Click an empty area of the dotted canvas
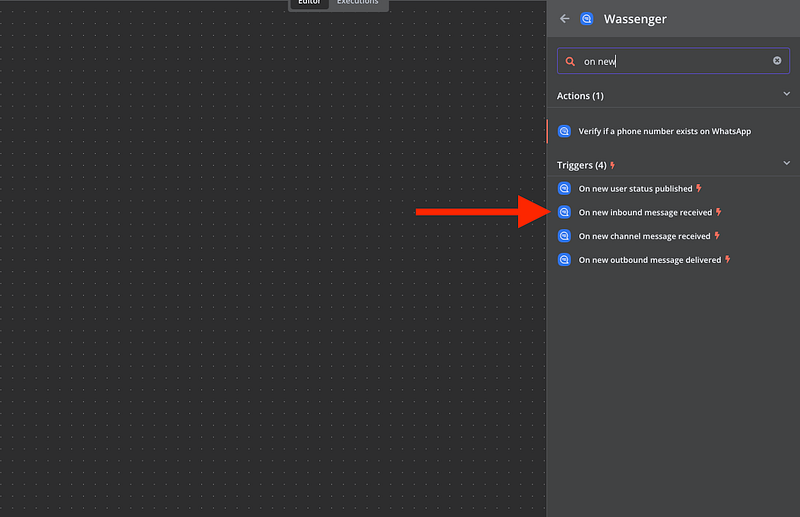This screenshot has width=800, height=517. (250, 300)
